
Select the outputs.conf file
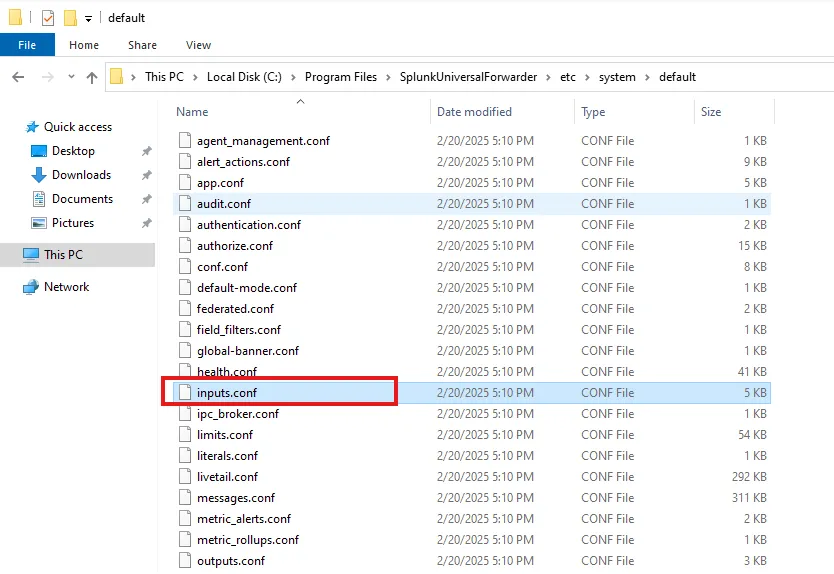(x=230, y=561)
